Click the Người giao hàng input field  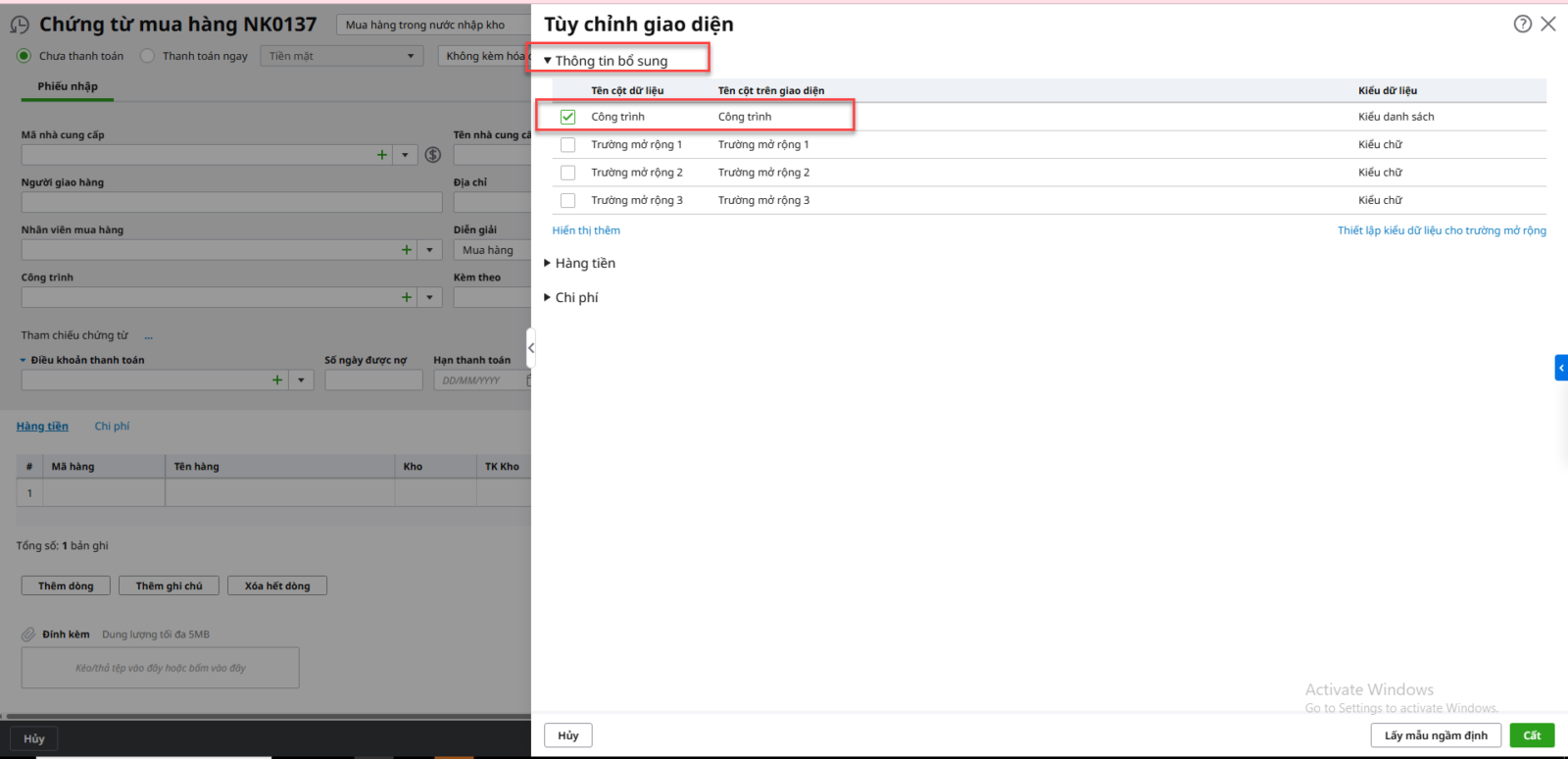click(231, 203)
